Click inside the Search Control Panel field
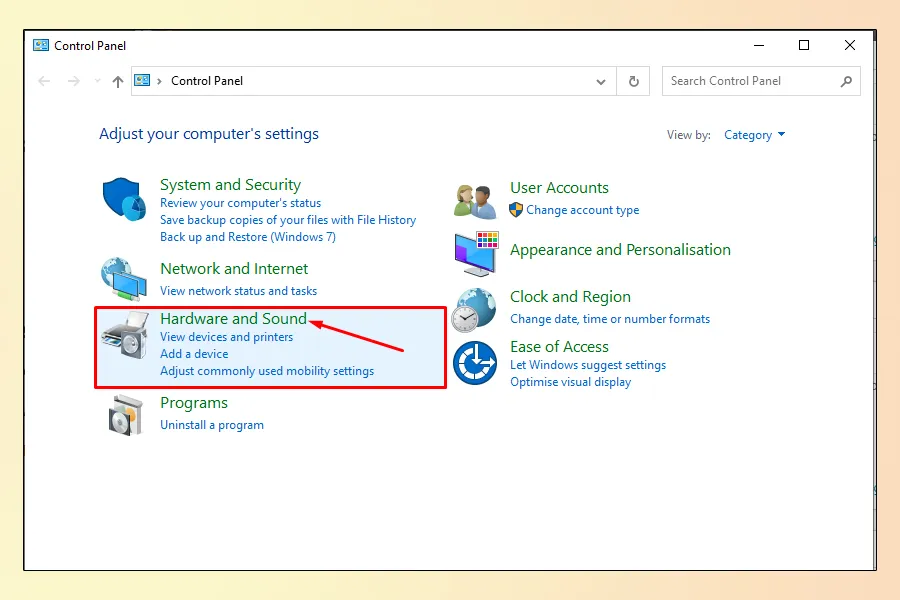This screenshot has width=900, height=600. click(x=750, y=81)
